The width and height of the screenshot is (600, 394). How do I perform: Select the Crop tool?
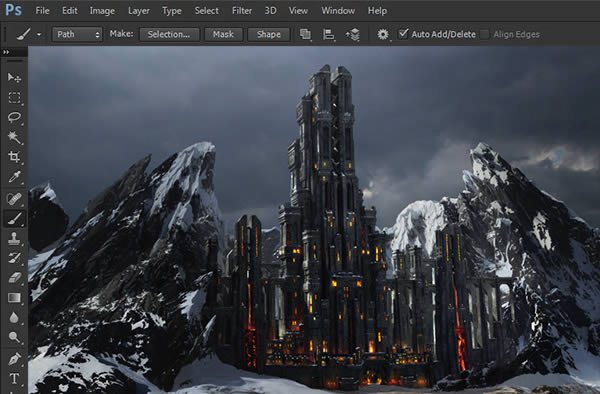(14, 156)
